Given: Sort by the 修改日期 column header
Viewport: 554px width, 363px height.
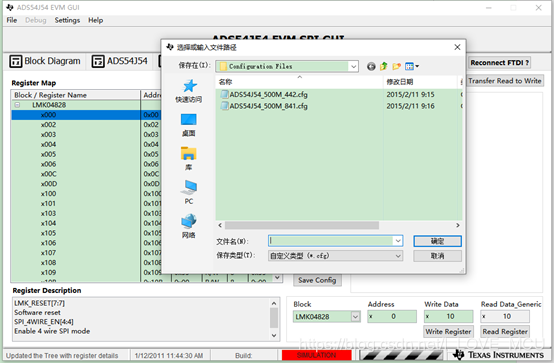Looking at the screenshot, I should tap(420, 82).
